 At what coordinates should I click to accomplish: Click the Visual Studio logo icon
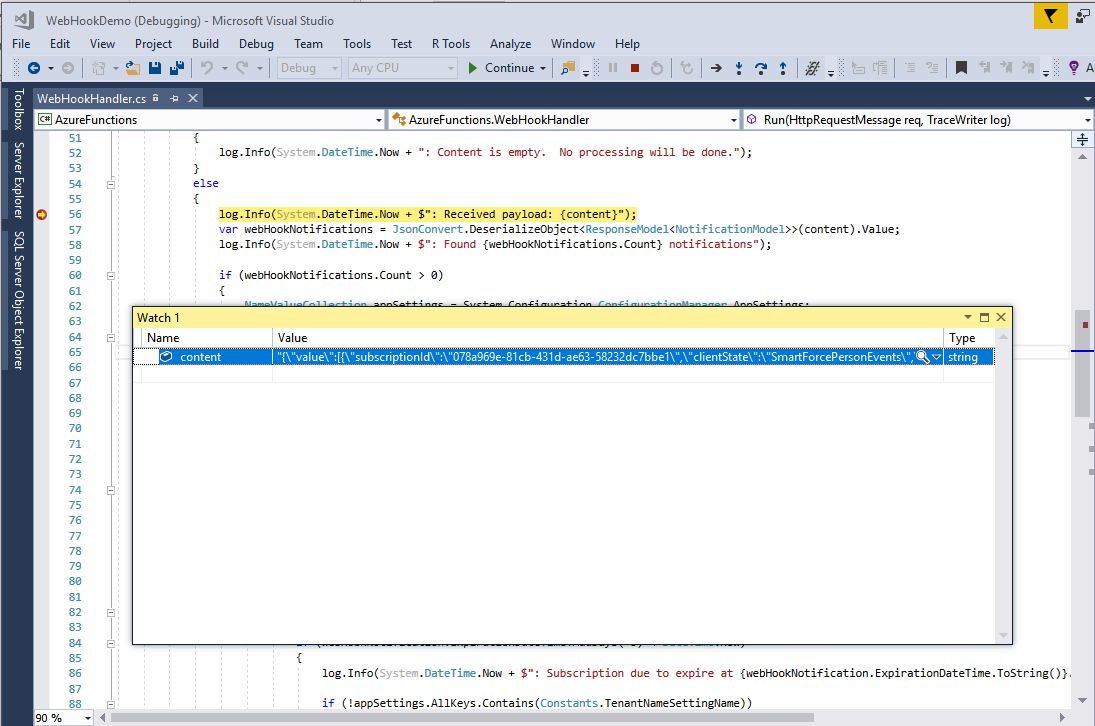tap(24, 20)
